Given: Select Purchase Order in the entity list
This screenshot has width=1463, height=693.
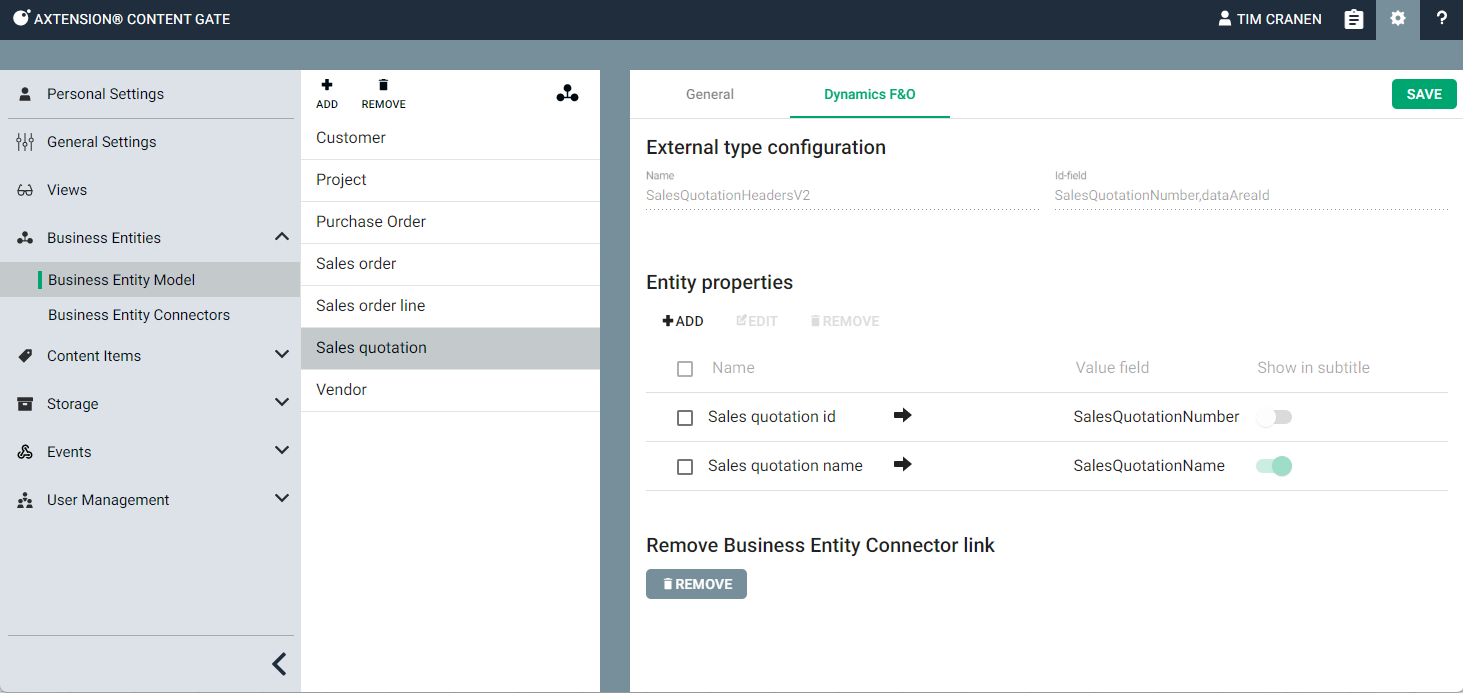Looking at the screenshot, I should (371, 222).
